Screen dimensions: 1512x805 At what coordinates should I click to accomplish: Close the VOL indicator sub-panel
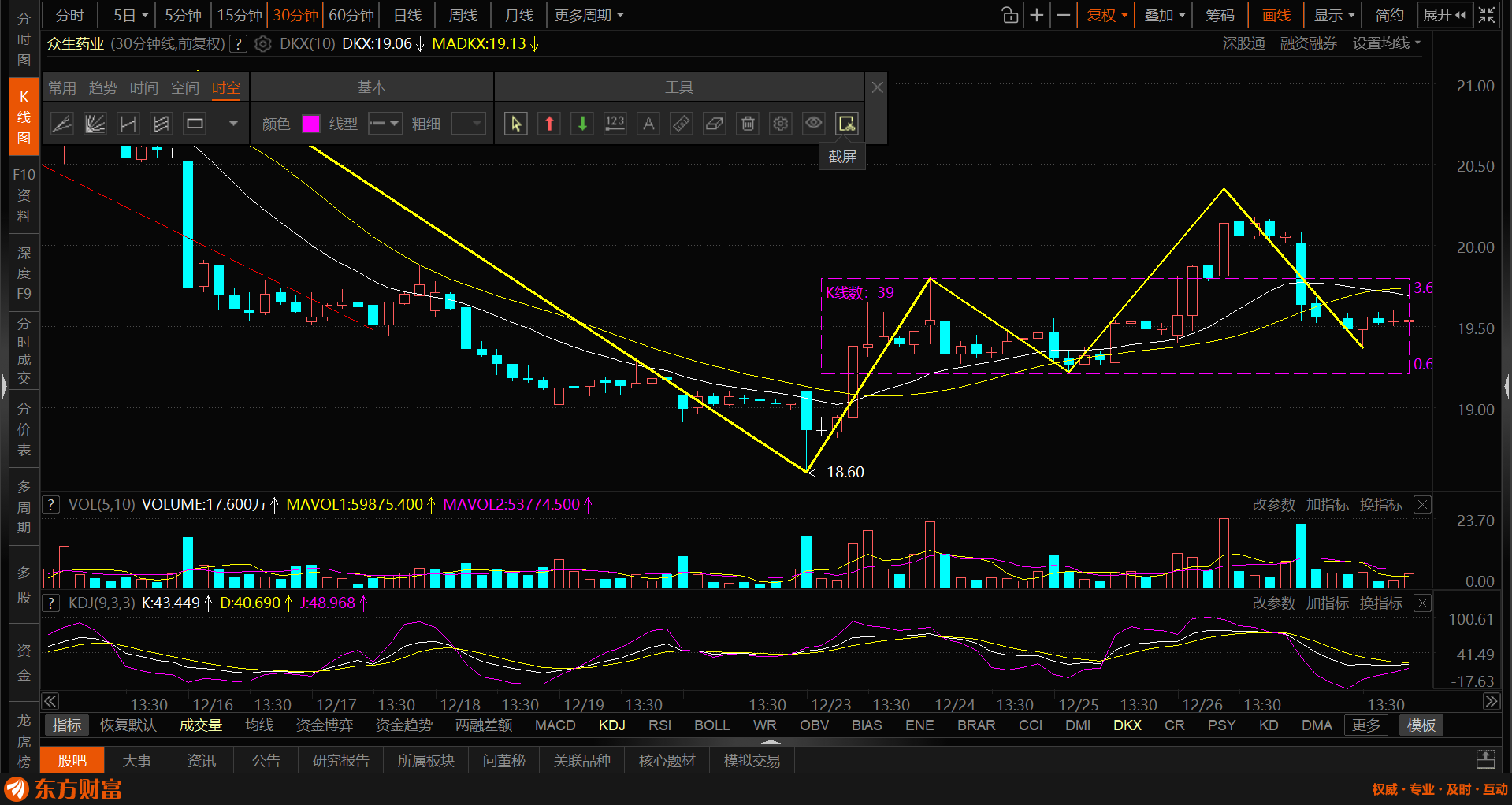coord(1422,505)
